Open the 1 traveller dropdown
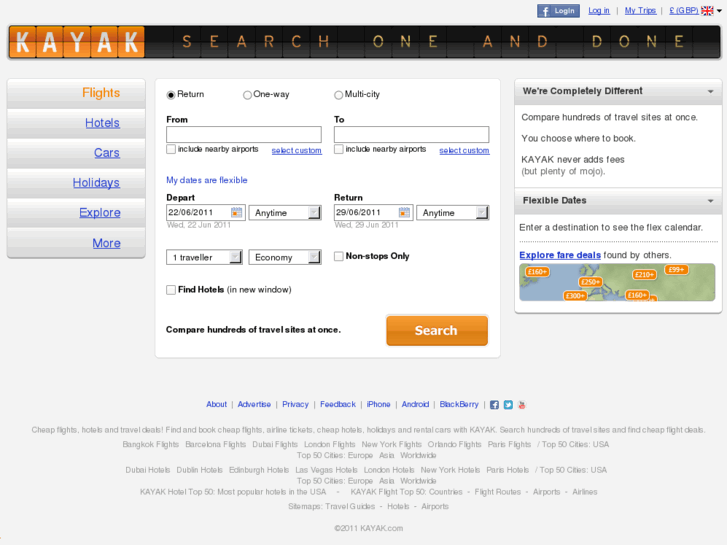The width and height of the screenshot is (727, 545). [x=204, y=257]
